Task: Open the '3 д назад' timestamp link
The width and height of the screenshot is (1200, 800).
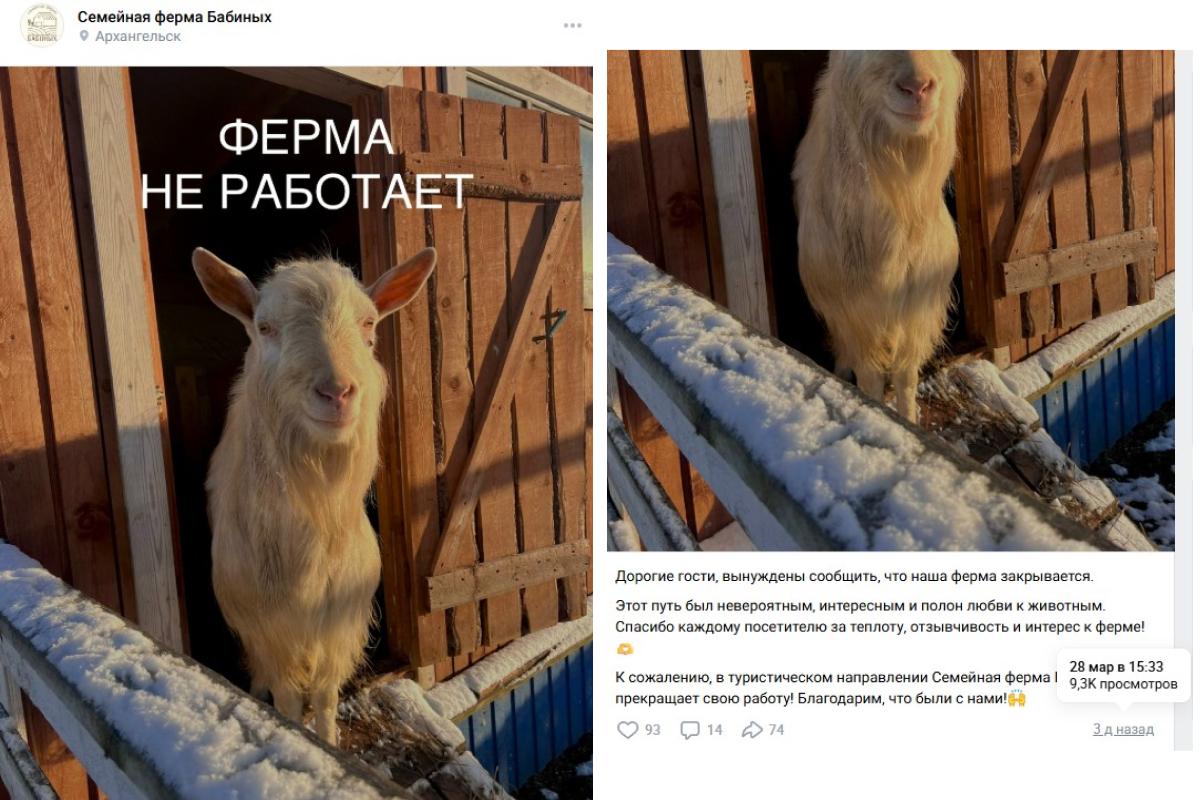Action: (x=1123, y=730)
